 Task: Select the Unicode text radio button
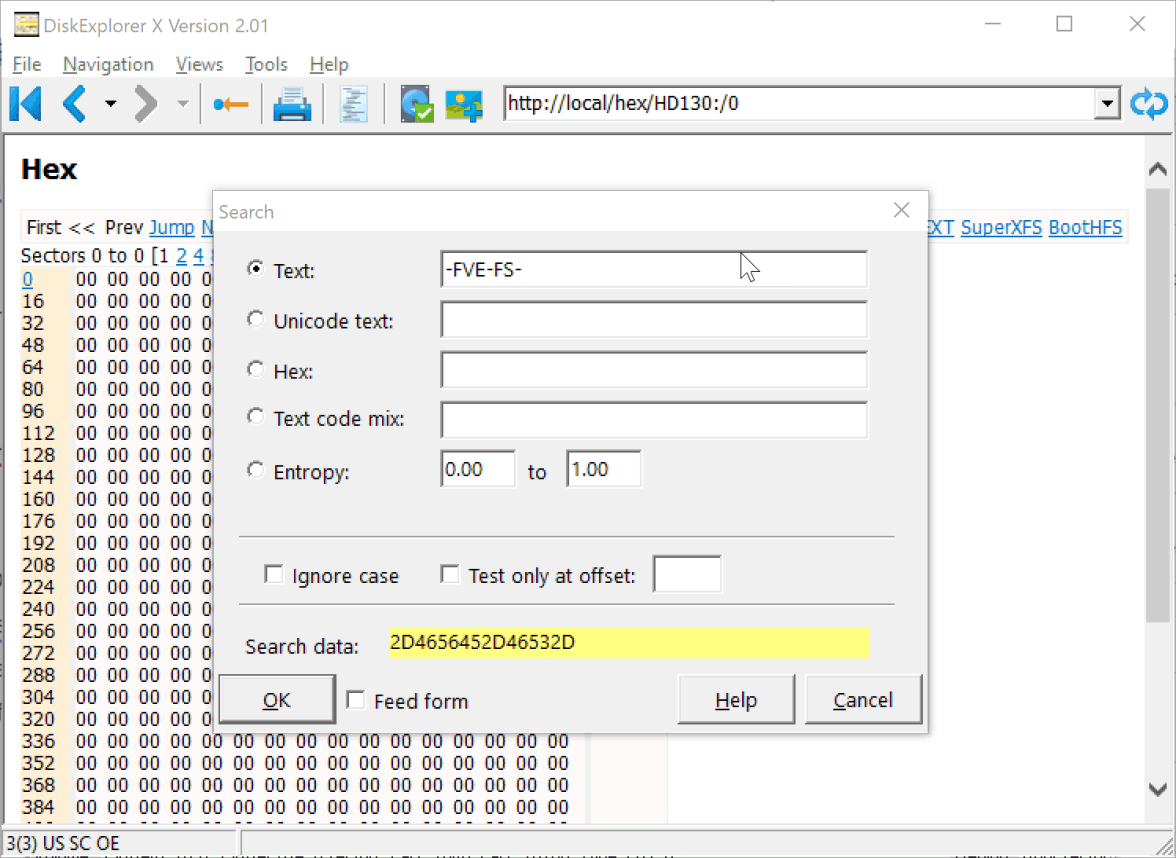pyautogui.click(x=256, y=320)
